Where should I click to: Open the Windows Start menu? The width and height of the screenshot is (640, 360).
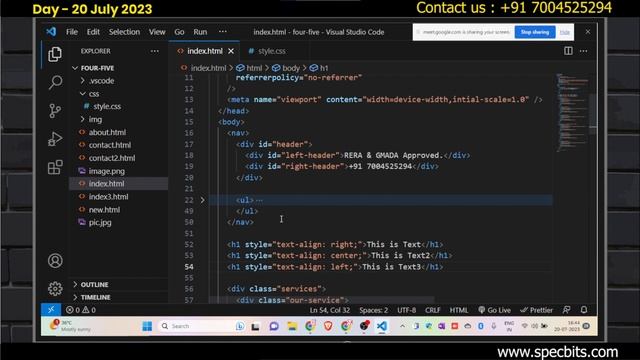click(x=147, y=326)
